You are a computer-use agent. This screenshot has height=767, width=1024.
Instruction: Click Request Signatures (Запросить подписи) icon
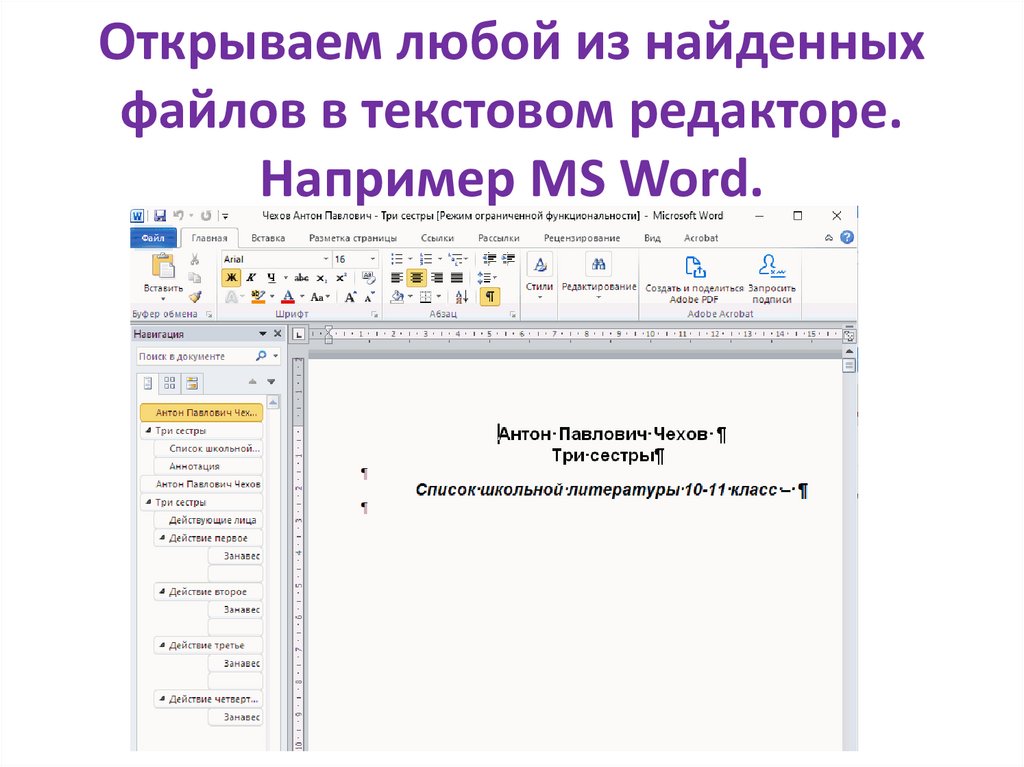point(772,266)
